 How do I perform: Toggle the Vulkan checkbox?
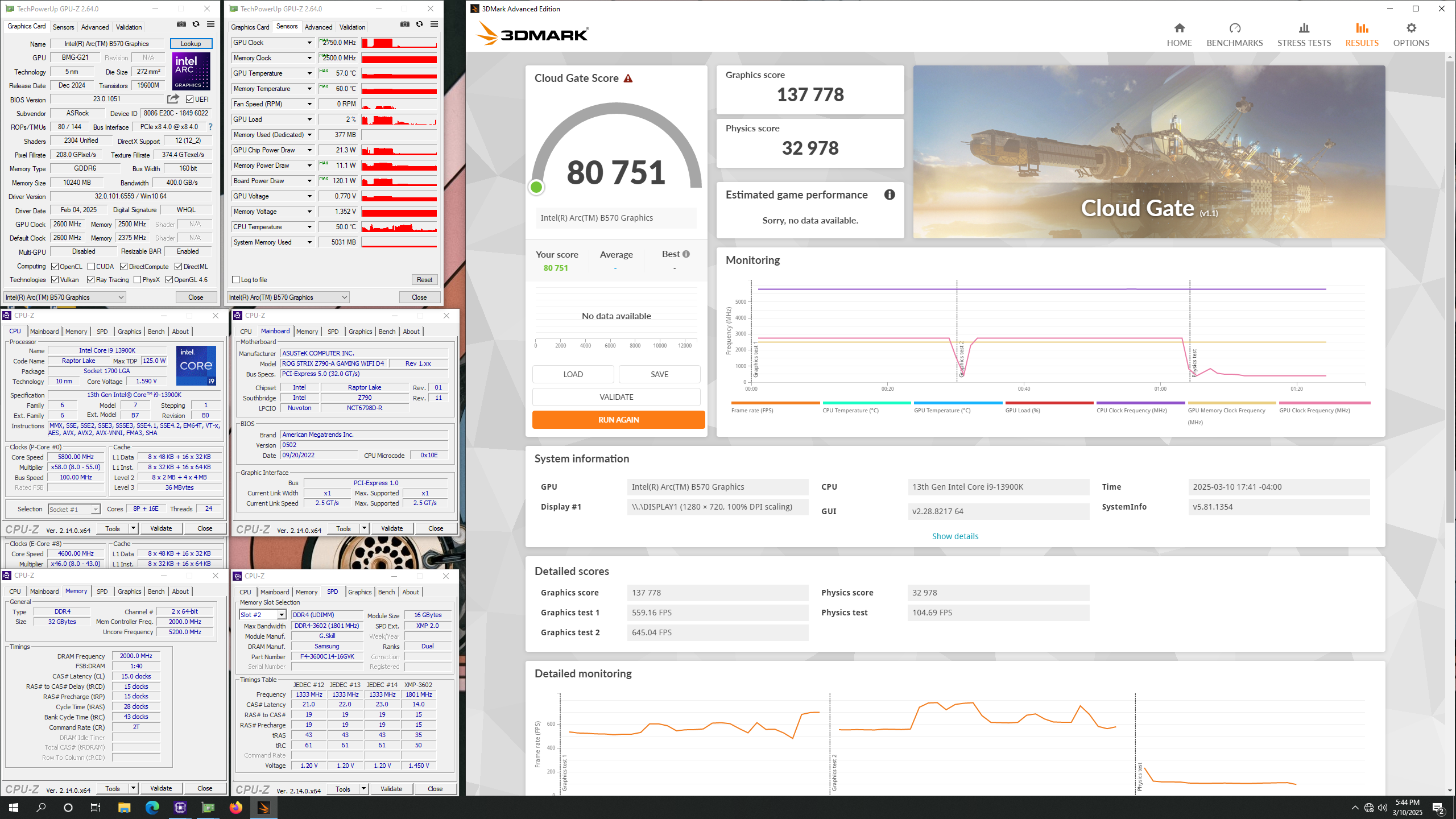(55, 279)
